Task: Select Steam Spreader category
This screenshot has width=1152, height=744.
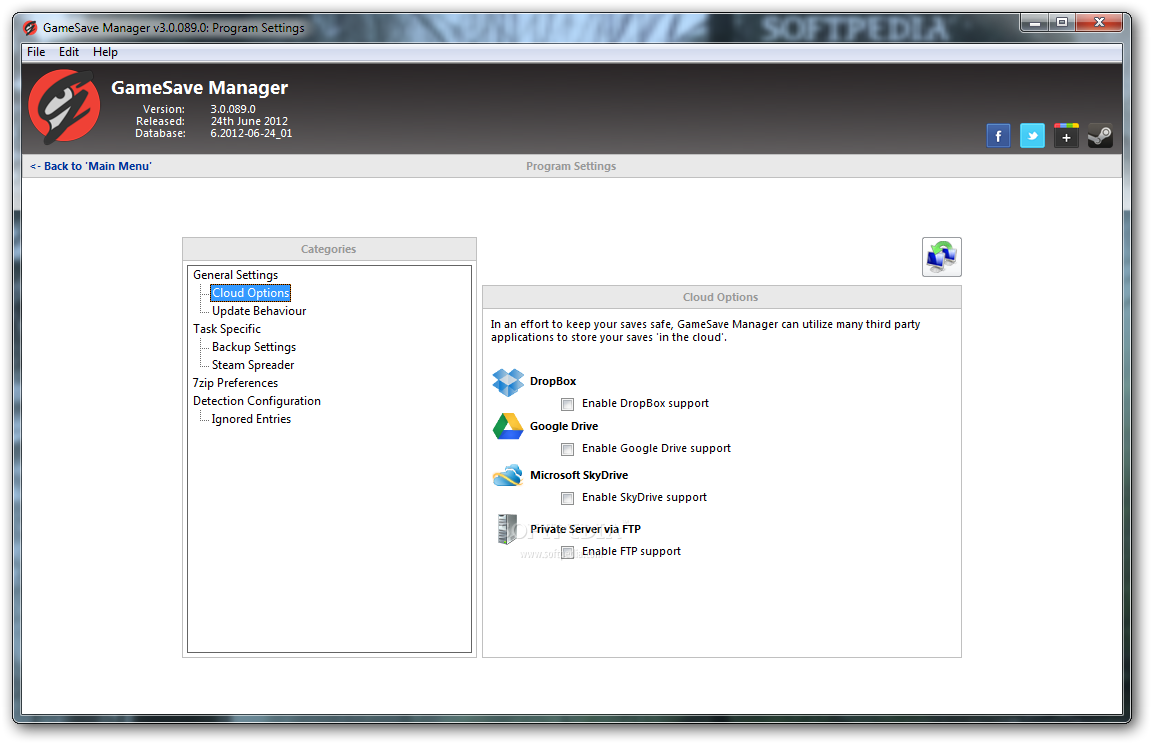Action: pos(253,365)
